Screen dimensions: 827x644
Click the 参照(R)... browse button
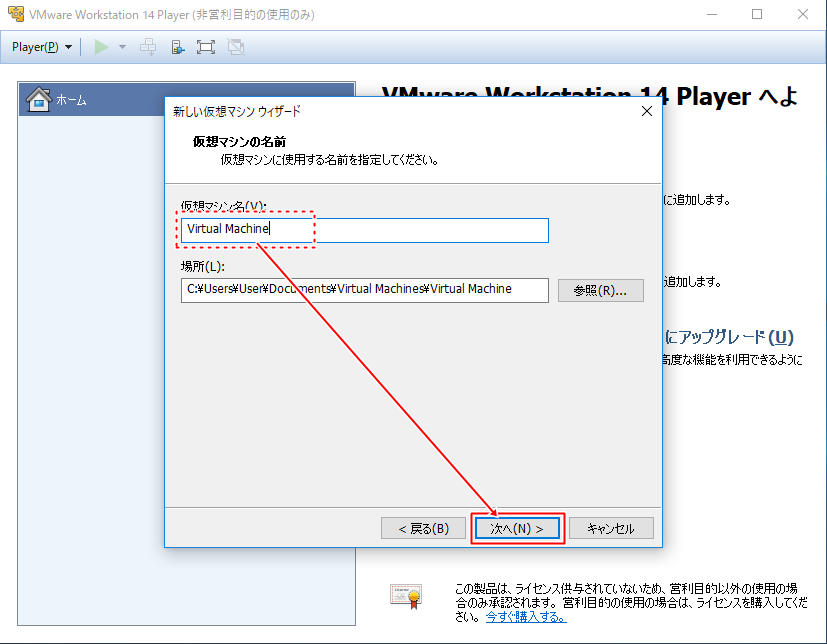click(600, 291)
